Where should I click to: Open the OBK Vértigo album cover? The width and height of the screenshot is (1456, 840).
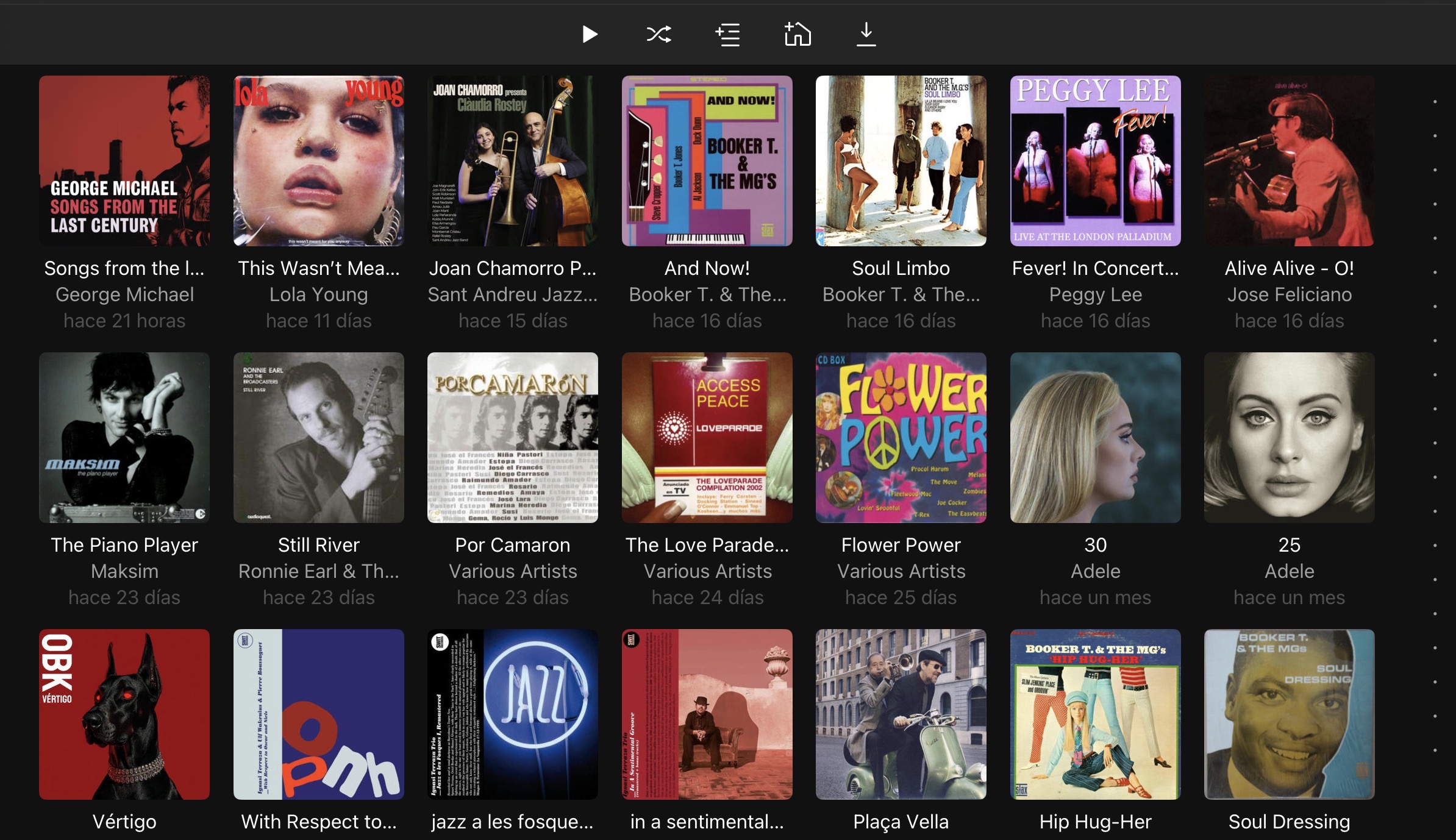click(124, 714)
